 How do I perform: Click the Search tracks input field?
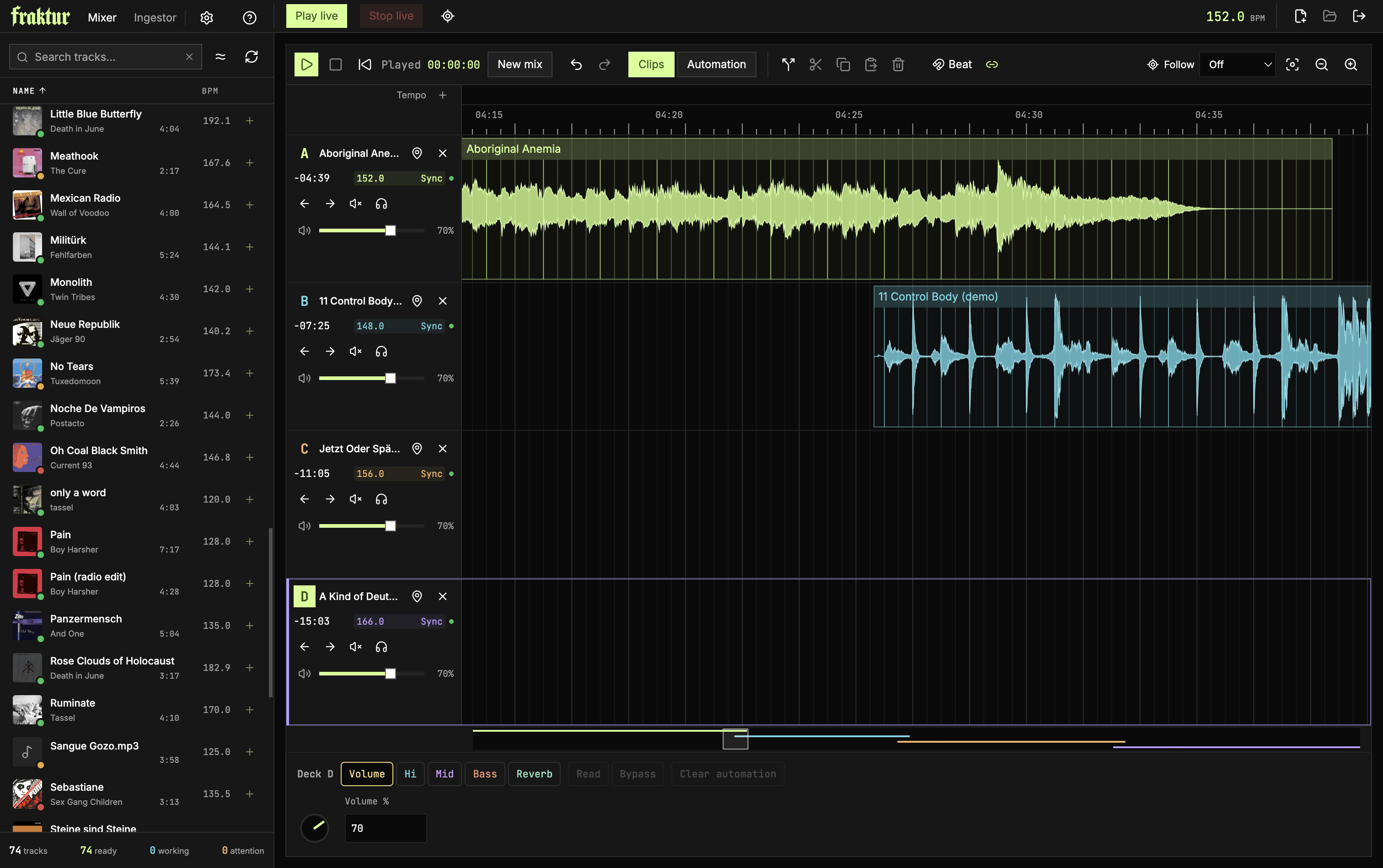click(x=106, y=57)
